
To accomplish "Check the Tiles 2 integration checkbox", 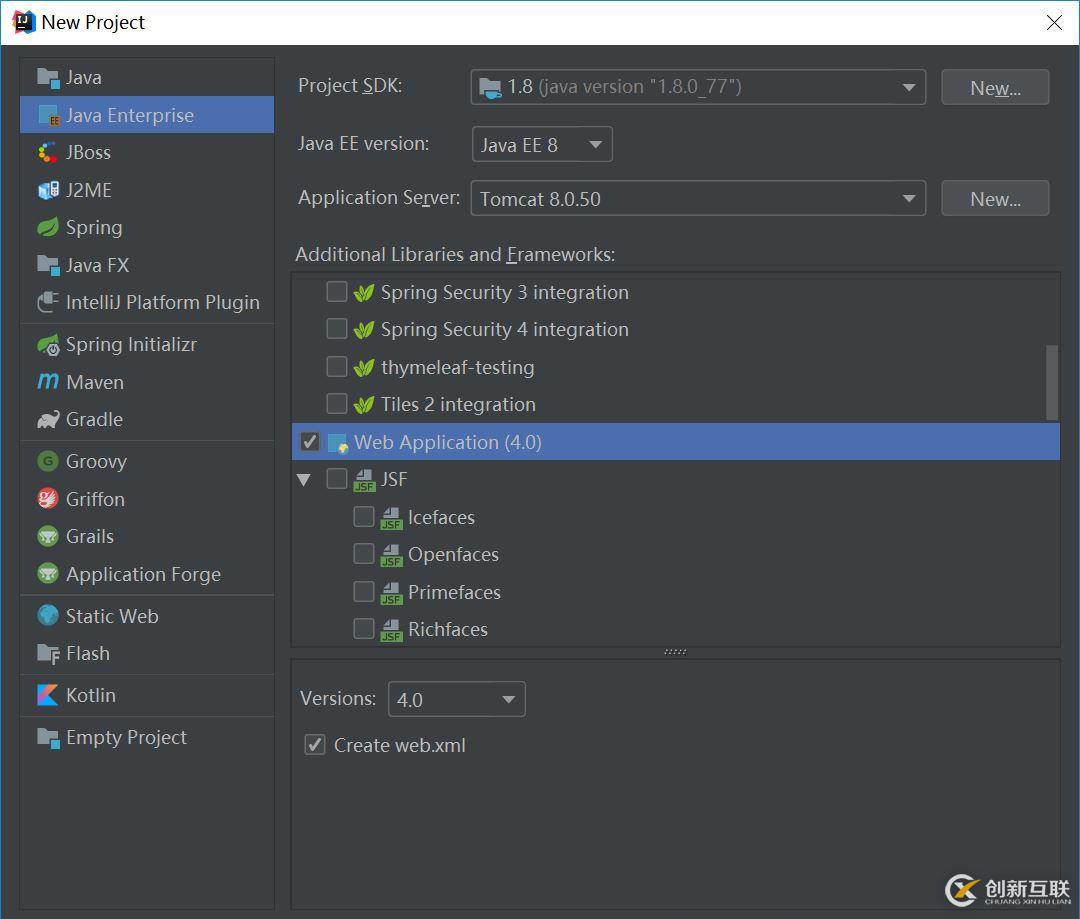I will 337,404.
